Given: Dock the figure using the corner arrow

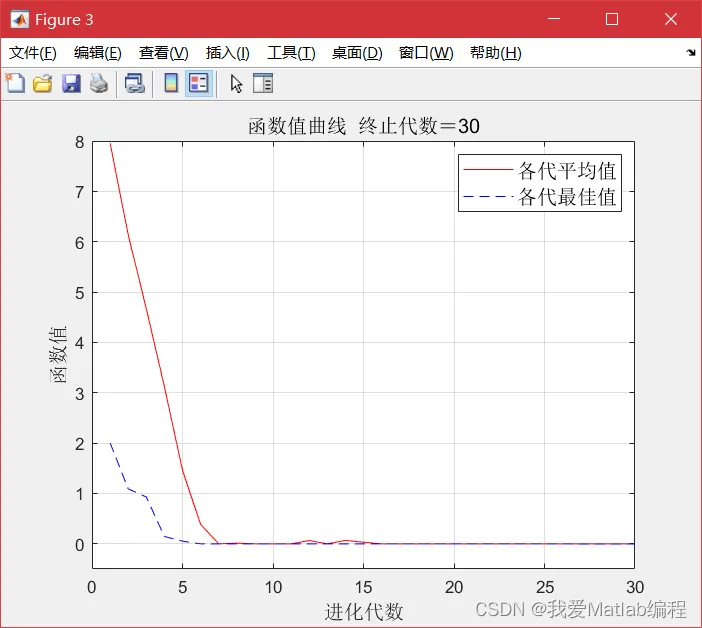Looking at the screenshot, I should 691,53.
